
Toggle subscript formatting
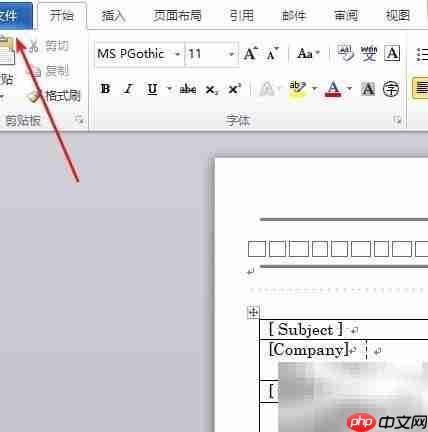(212, 90)
